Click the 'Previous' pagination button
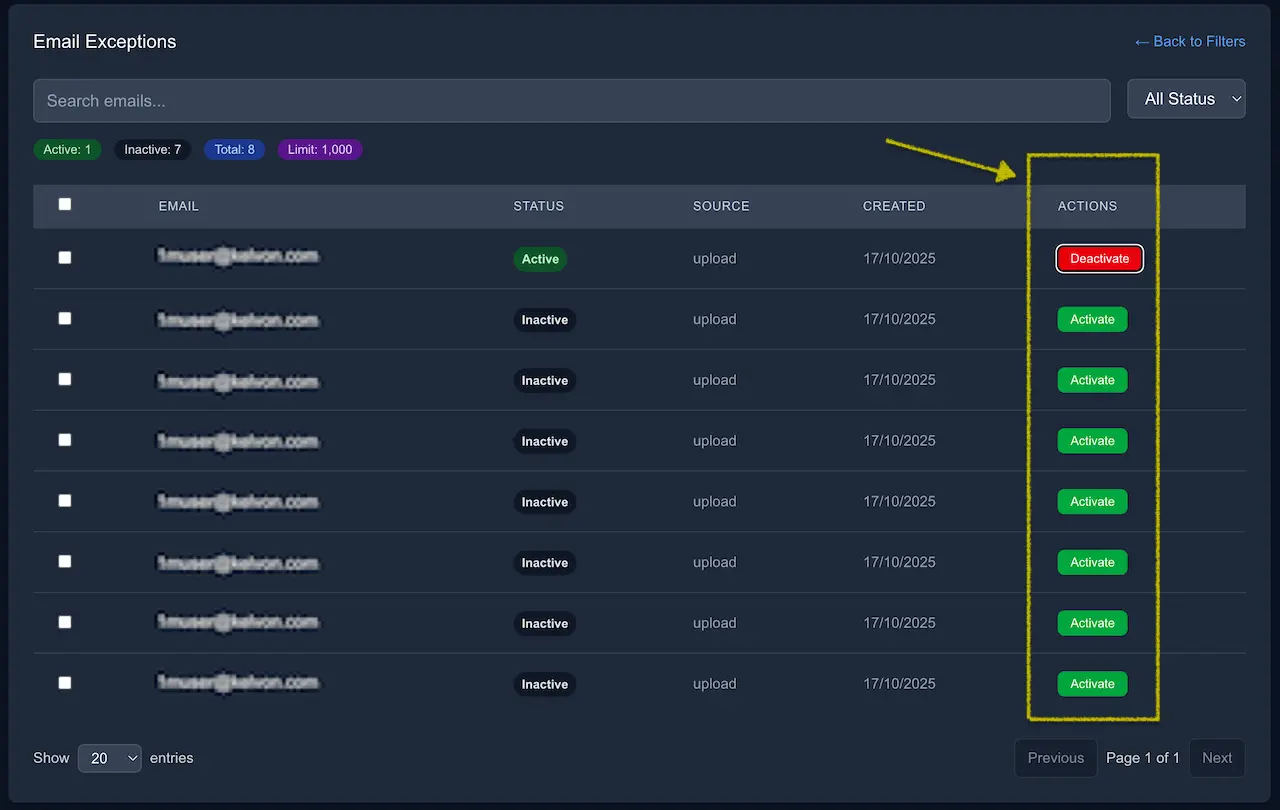Image resolution: width=1280 pixels, height=810 pixels. coord(1055,757)
